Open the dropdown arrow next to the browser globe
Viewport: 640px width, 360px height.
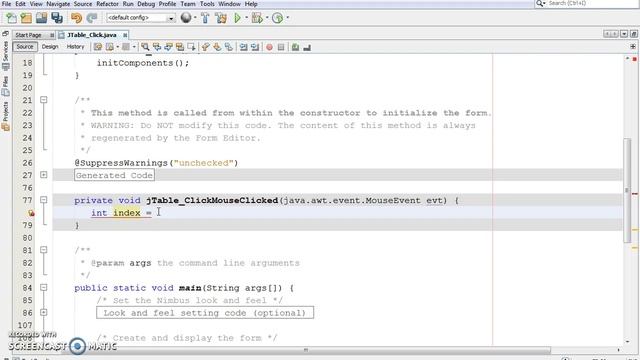195,18
